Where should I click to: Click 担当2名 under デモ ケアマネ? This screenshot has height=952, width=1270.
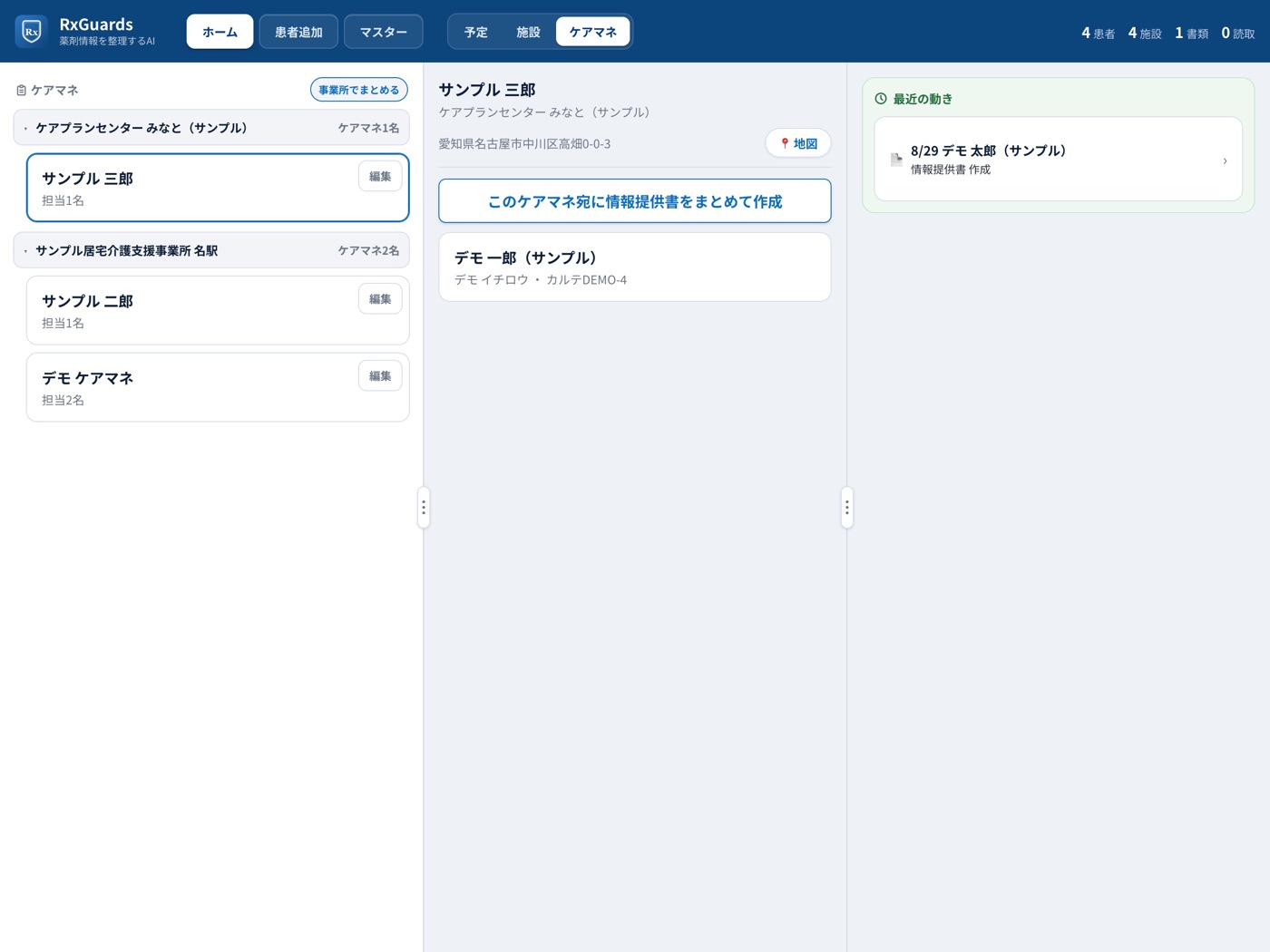click(63, 400)
